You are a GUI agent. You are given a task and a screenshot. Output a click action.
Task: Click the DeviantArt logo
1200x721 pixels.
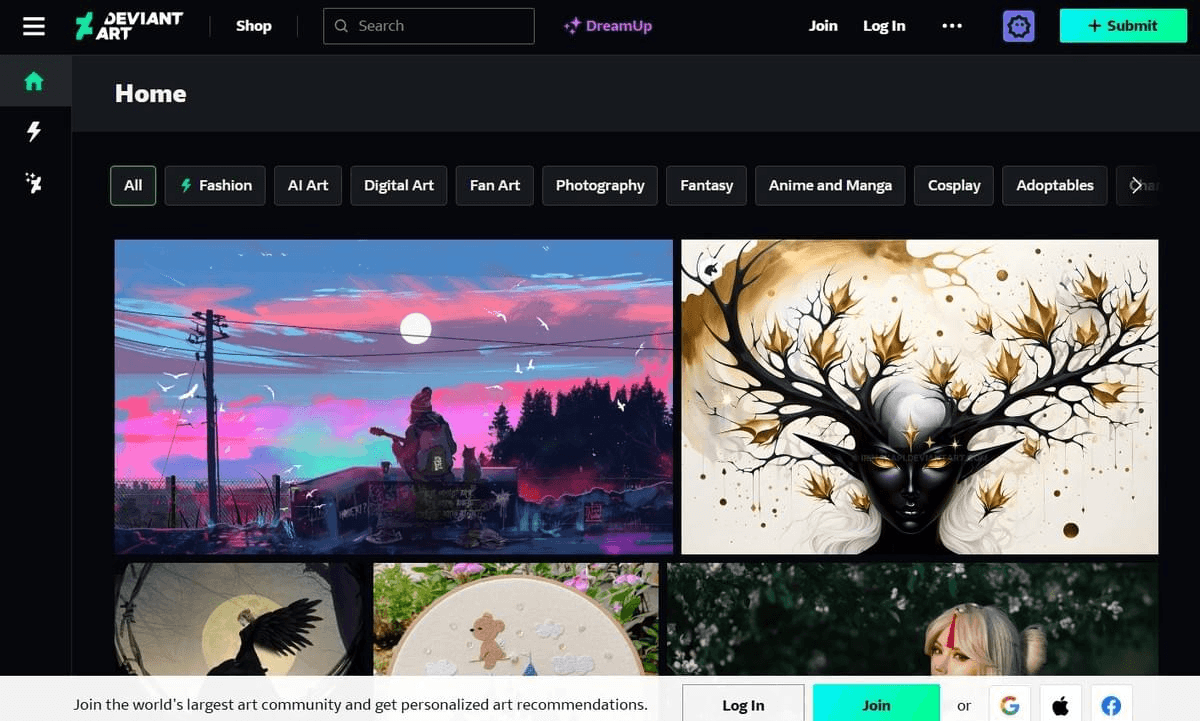coord(129,26)
